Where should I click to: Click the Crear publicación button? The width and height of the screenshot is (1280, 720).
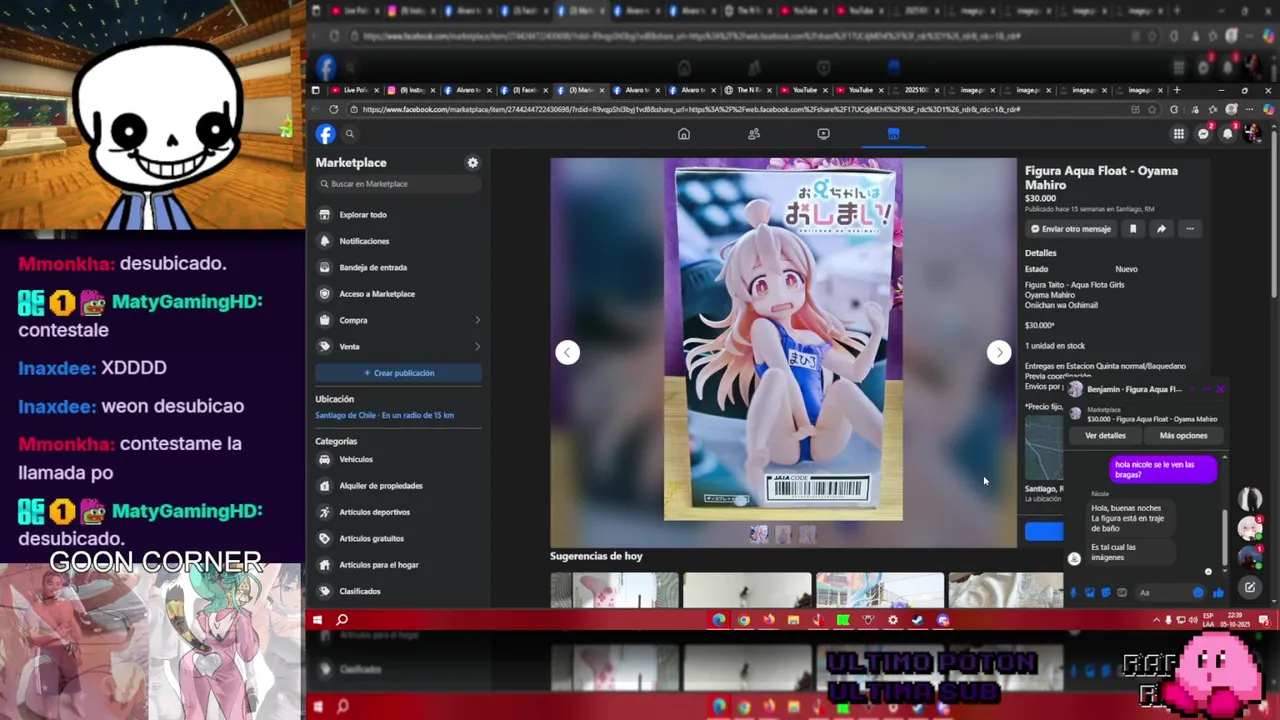(398, 373)
